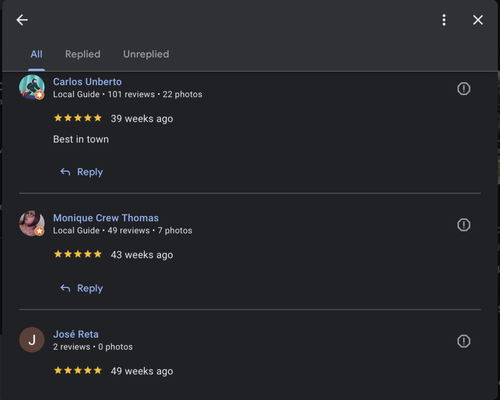Report Monique Crew Thomas's review
The image size is (500, 400).
click(463, 225)
